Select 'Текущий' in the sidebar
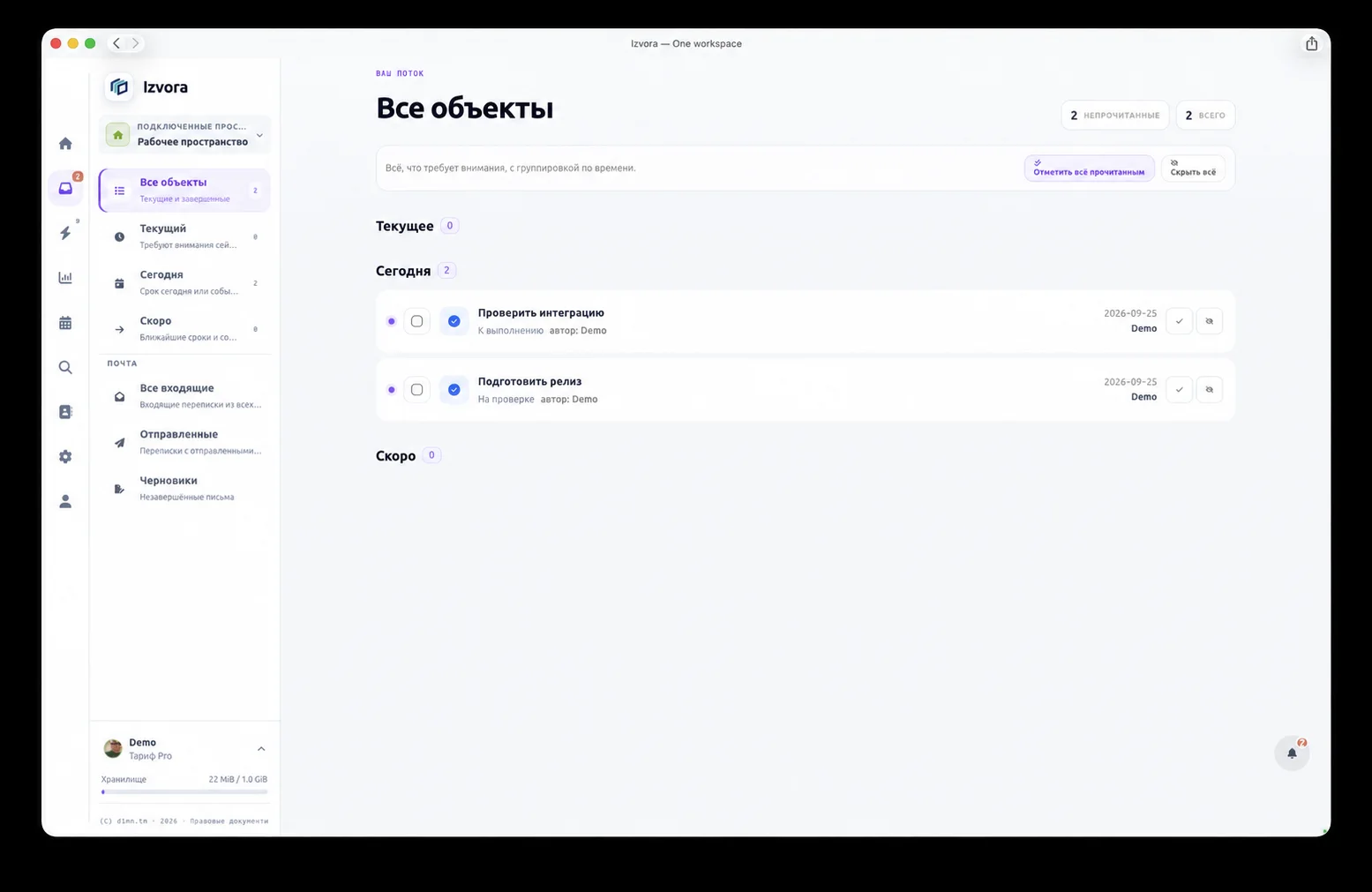Screen dimensions: 1372x892 184,236
